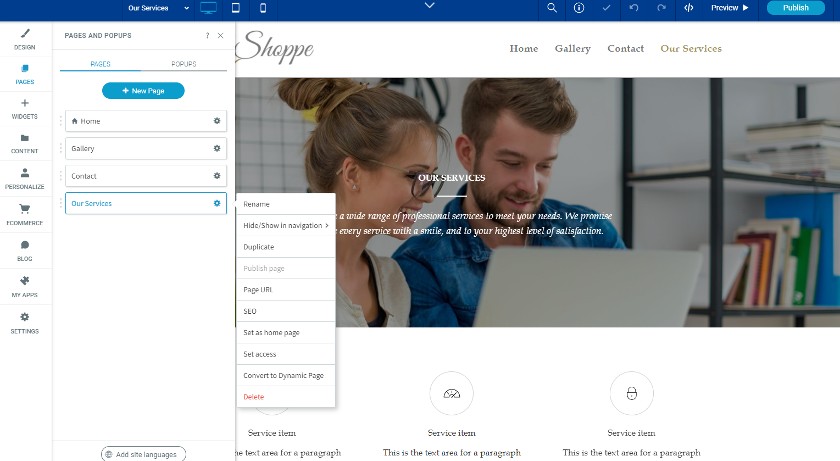840x461 pixels.
Task: Open the Design sidebar panel
Action: (x=25, y=39)
